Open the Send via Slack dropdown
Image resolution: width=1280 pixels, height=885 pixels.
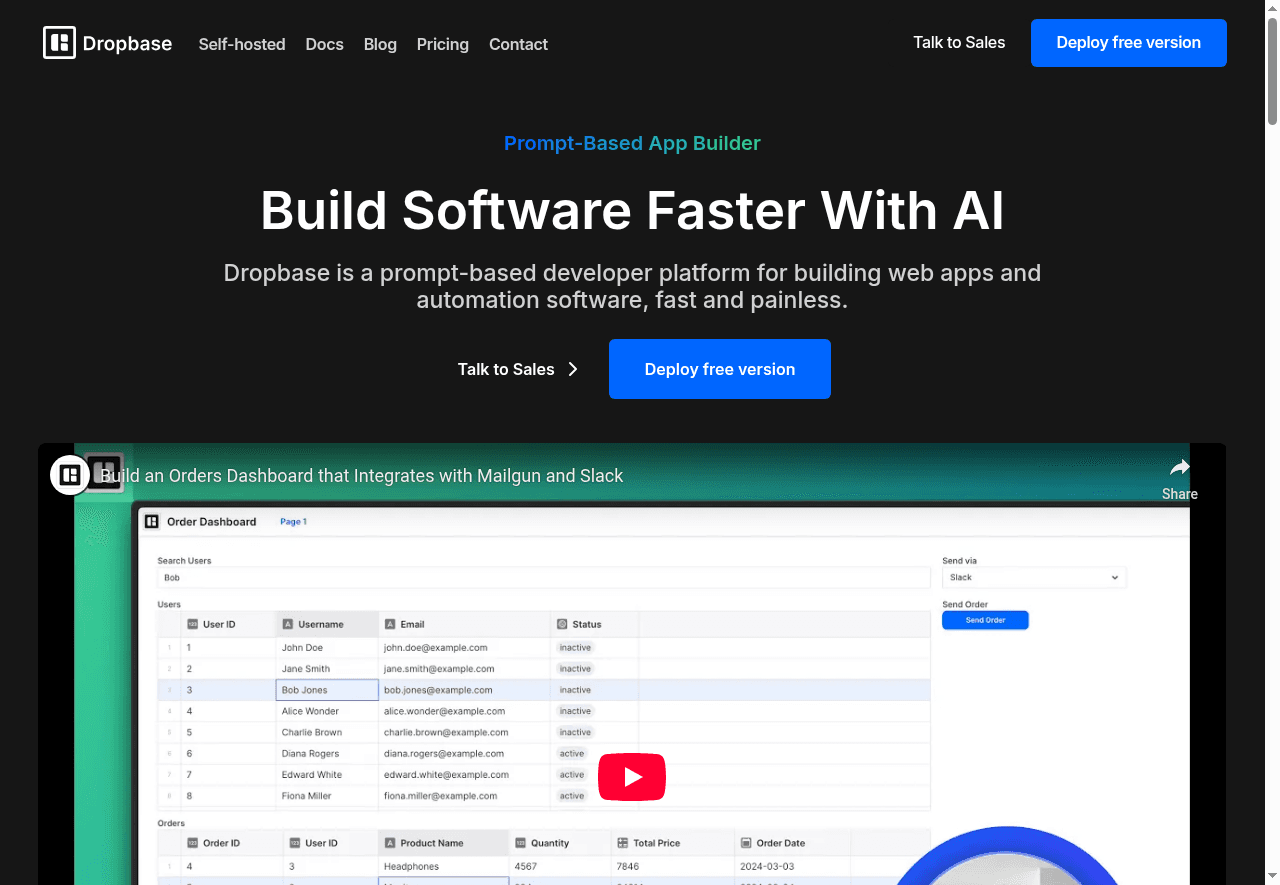point(1034,577)
